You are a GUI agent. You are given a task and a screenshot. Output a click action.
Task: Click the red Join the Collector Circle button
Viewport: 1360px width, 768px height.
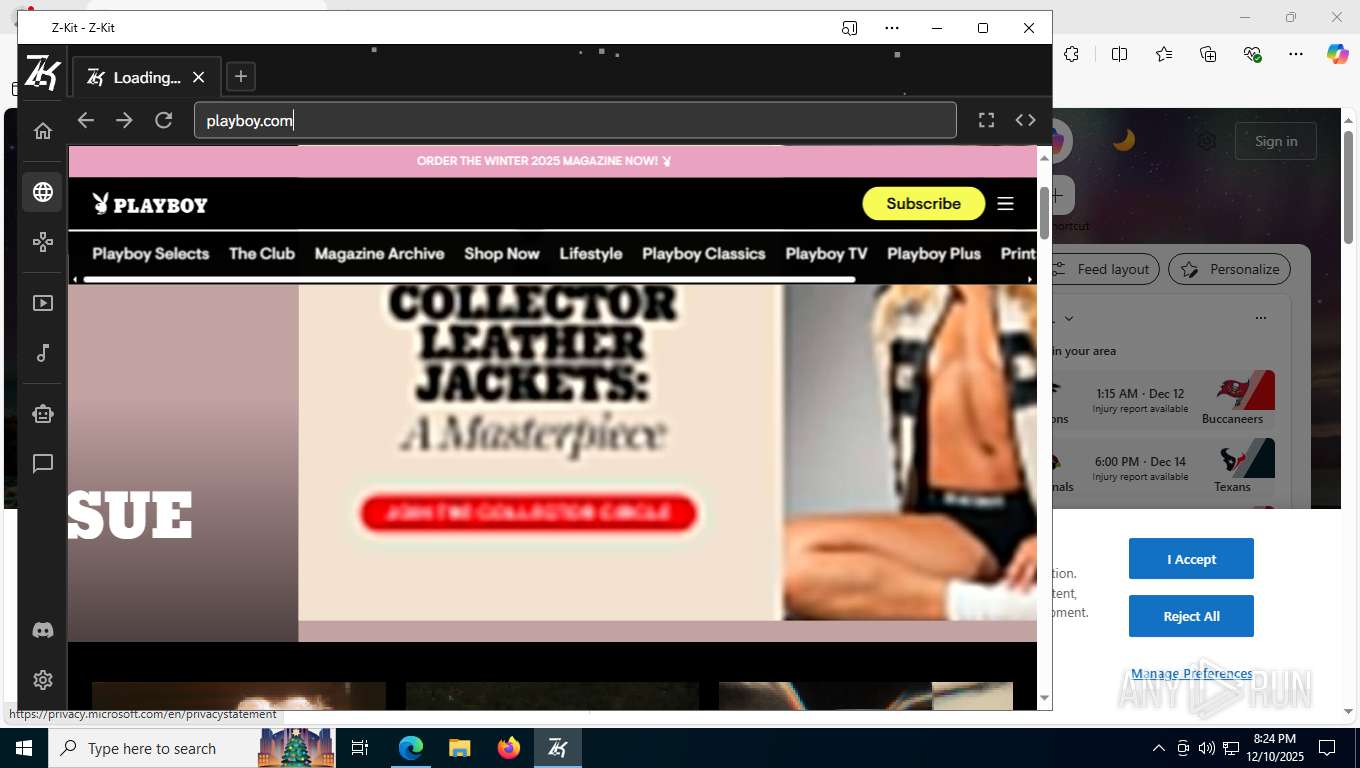point(527,512)
